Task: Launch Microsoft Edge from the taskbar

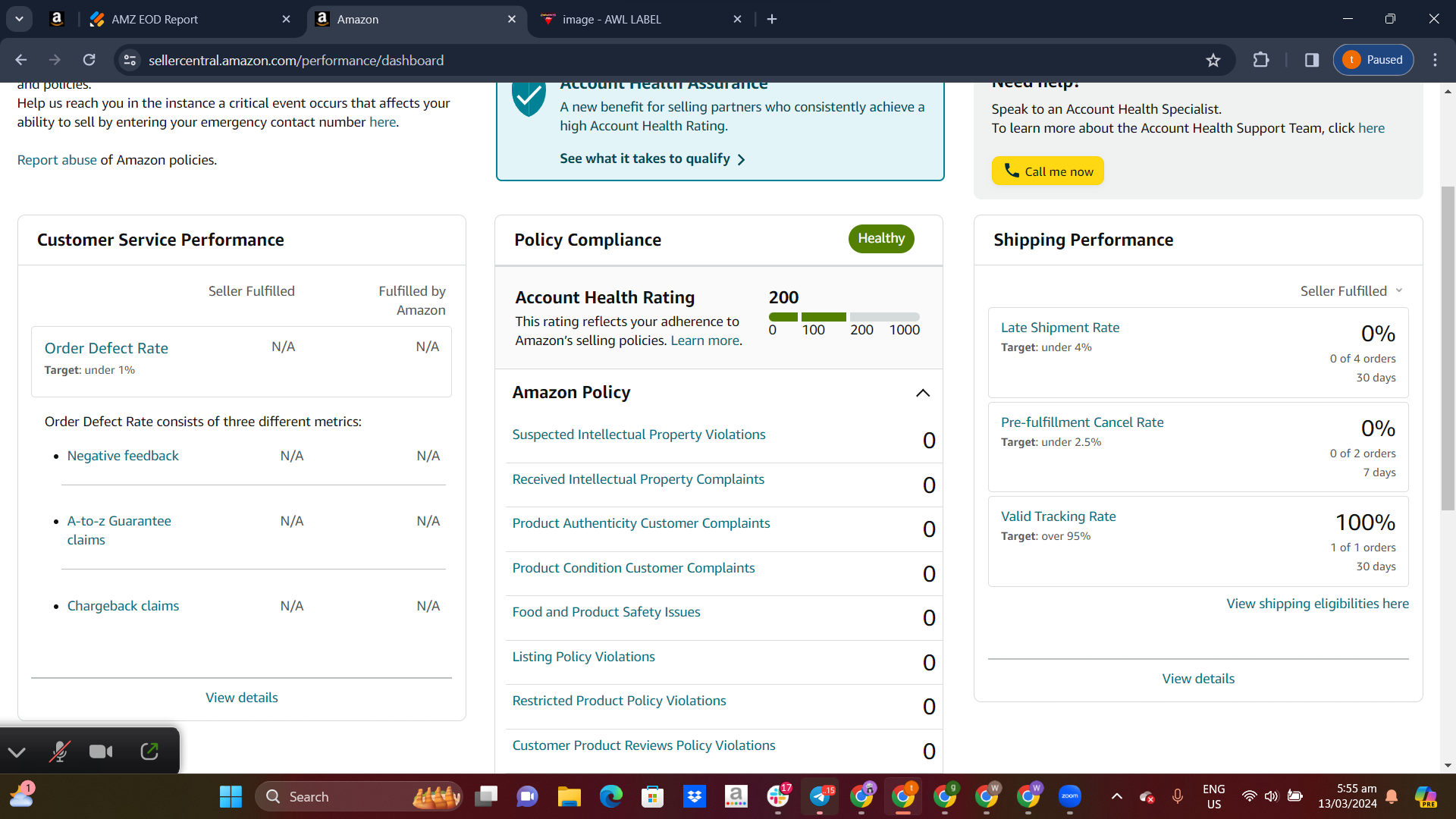Action: tap(610, 796)
